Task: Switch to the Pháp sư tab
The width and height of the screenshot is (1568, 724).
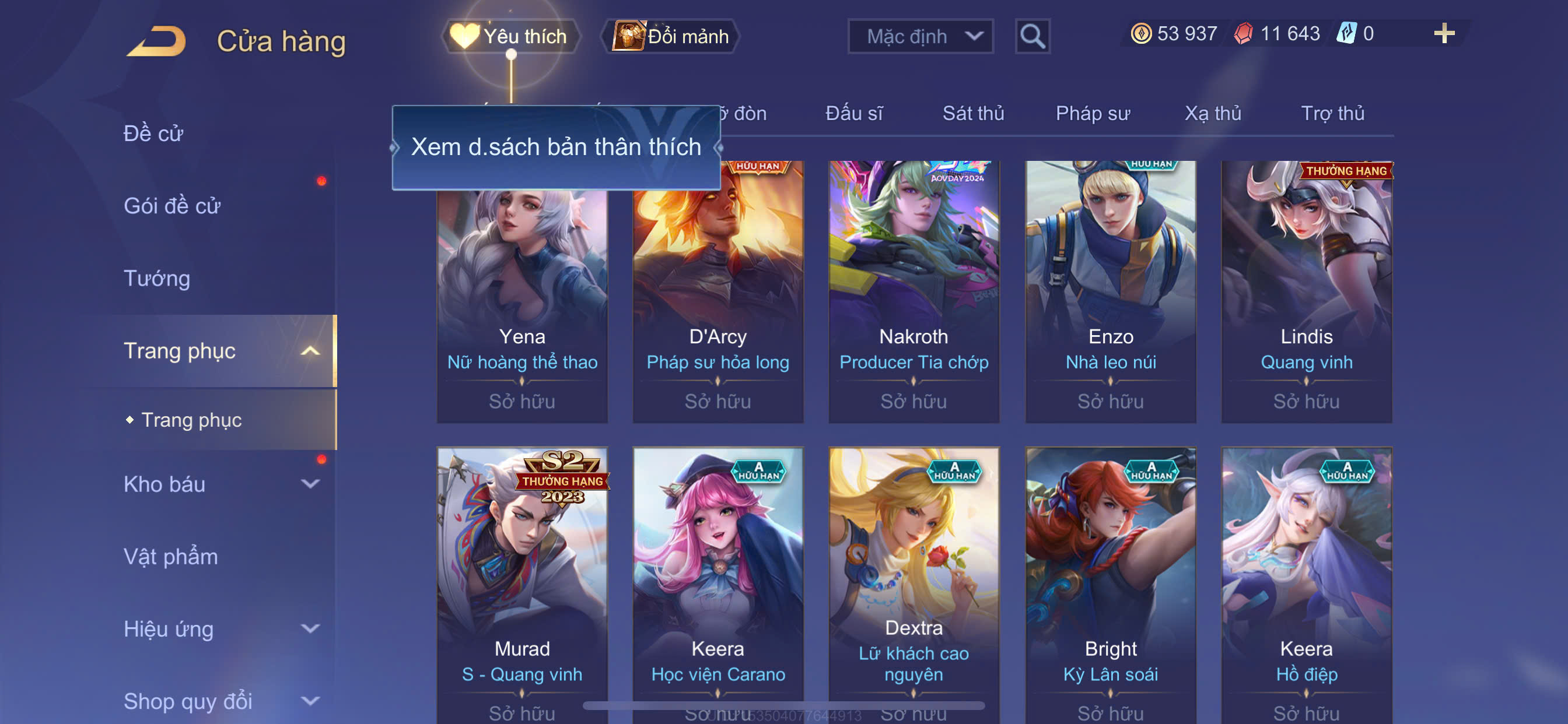Action: pos(1093,113)
